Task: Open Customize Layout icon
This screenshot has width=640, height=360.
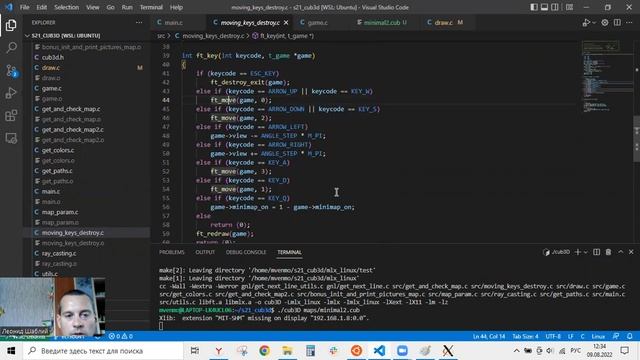Action: coord(569,7)
